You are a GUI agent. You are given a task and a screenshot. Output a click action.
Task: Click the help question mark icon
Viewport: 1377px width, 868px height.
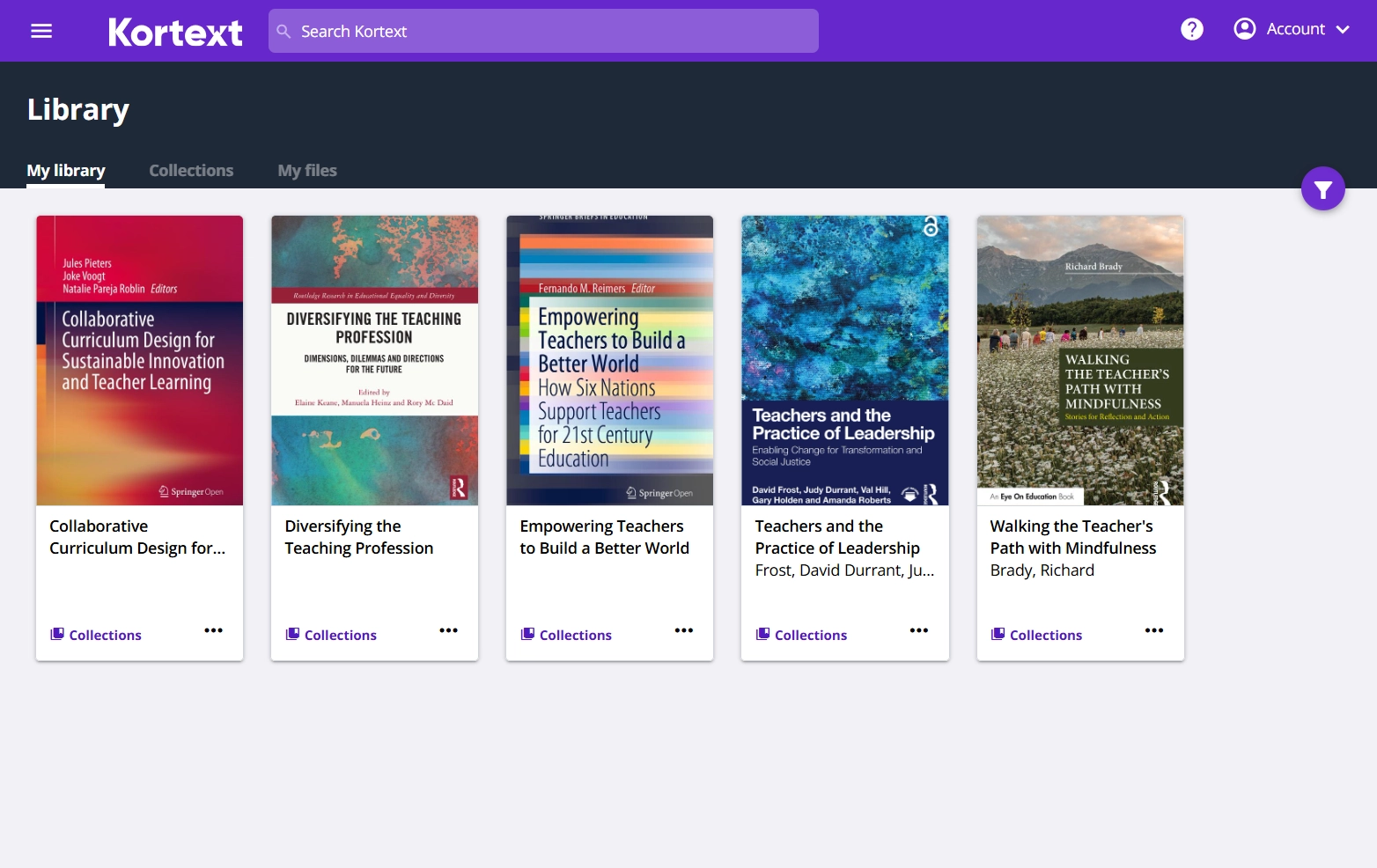[x=1191, y=28]
